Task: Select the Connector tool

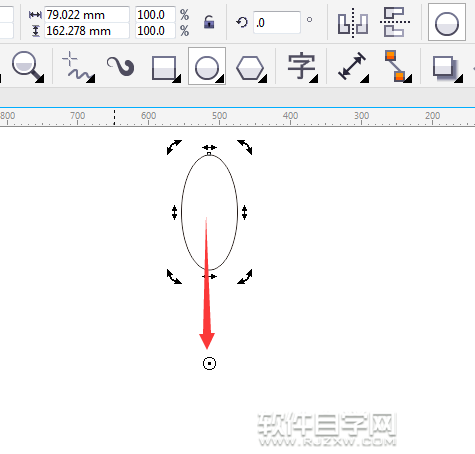Action: 398,66
